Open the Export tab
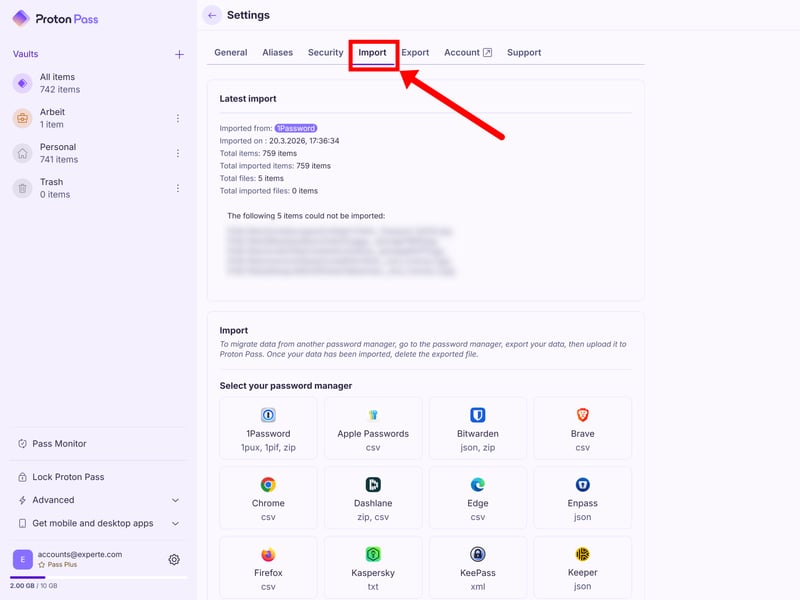 tap(415, 52)
